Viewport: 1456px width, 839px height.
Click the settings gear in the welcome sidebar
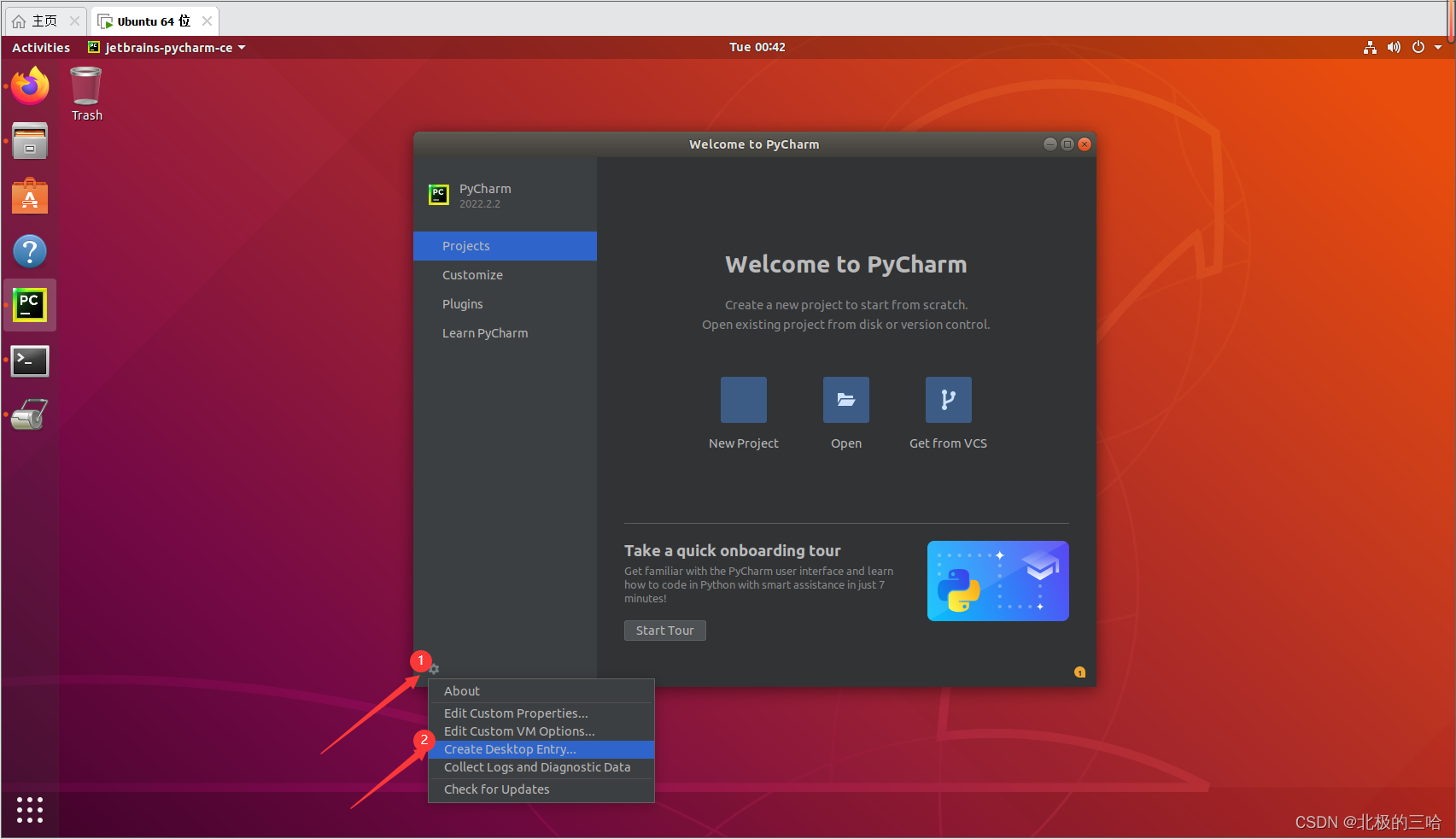[434, 669]
